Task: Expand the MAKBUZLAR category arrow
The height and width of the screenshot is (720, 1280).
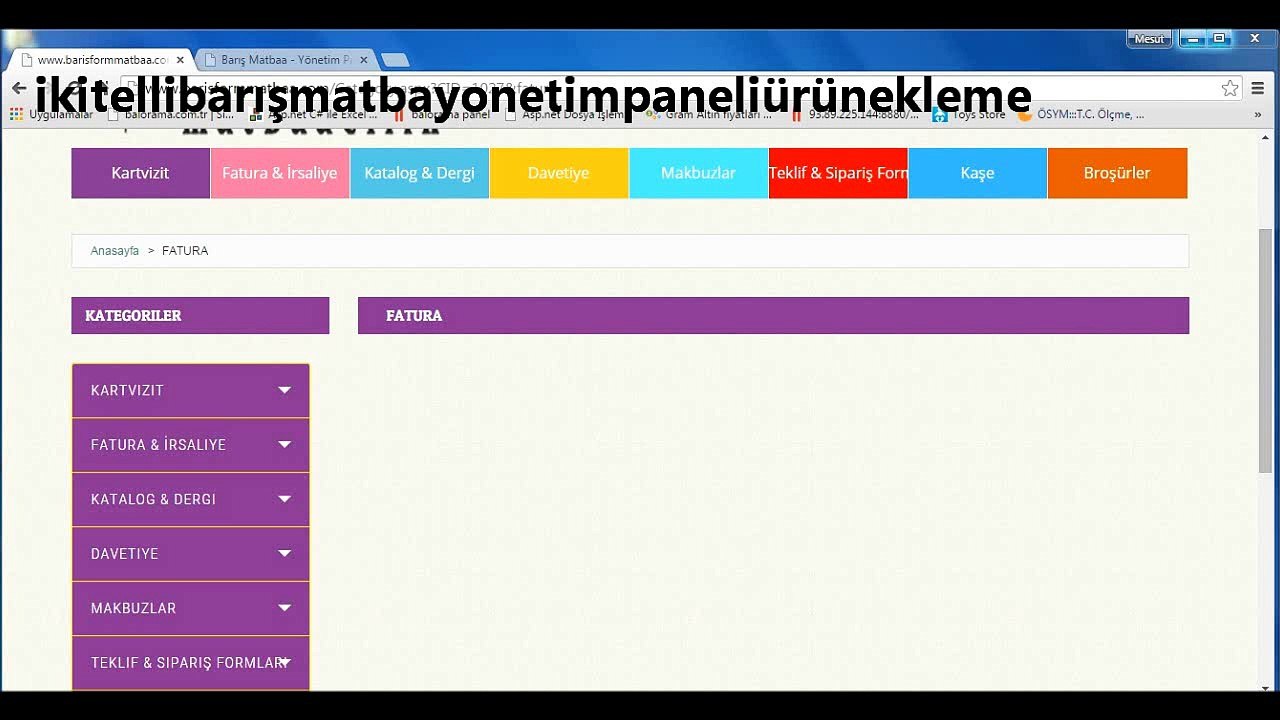Action: tap(285, 607)
